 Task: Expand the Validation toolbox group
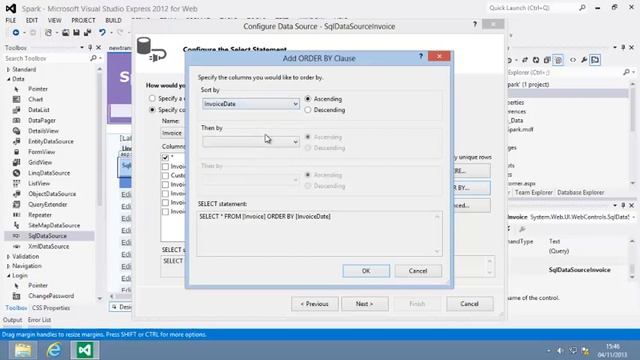[8, 256]
